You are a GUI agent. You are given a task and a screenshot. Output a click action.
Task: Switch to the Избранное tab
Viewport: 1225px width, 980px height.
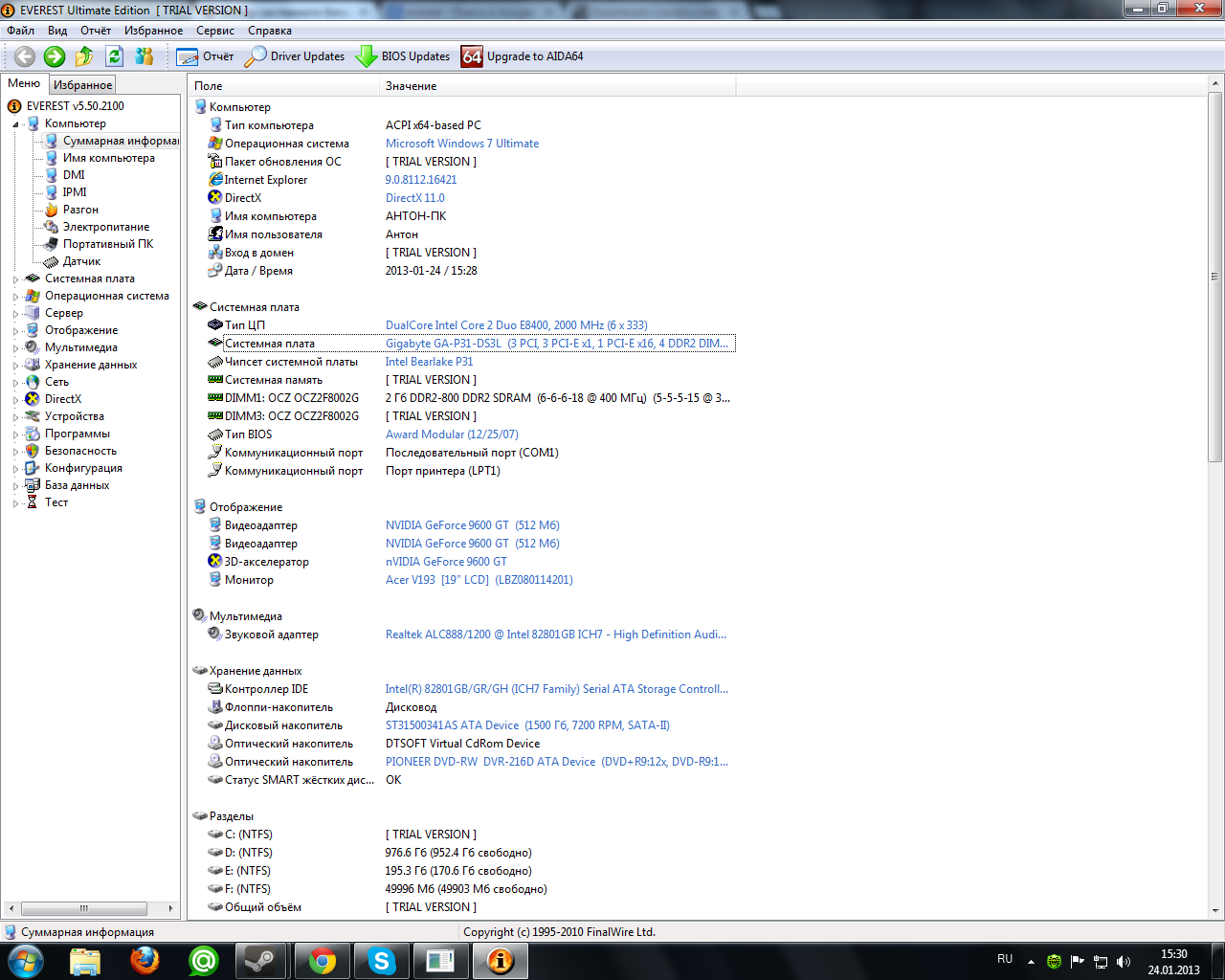click(x=82, y=85)
